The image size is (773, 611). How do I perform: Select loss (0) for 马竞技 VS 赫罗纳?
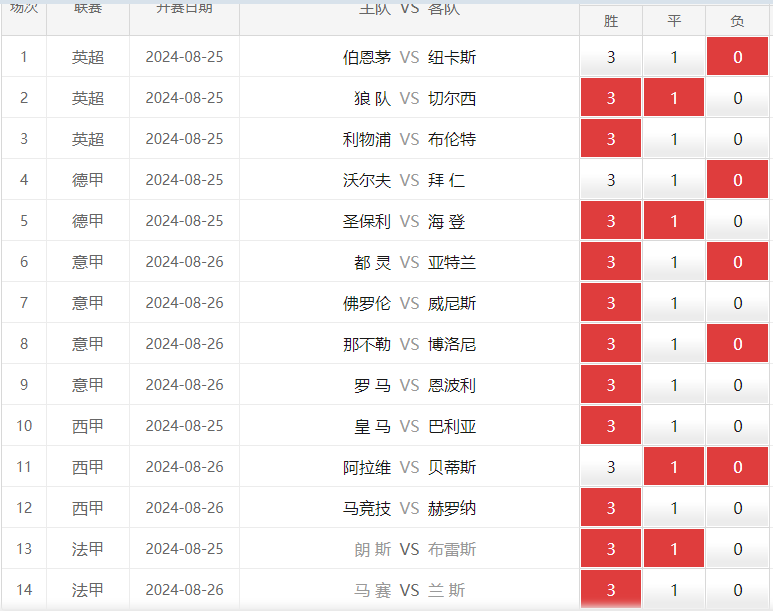[738, 507]
